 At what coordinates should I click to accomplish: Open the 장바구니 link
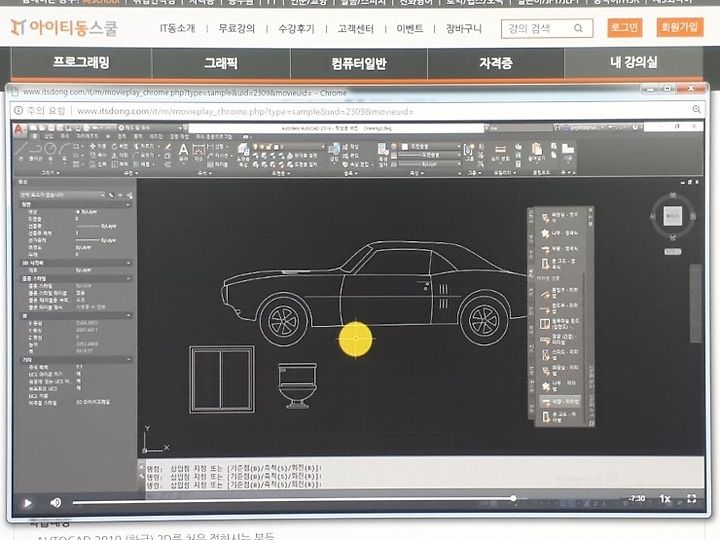pos(464,28)
